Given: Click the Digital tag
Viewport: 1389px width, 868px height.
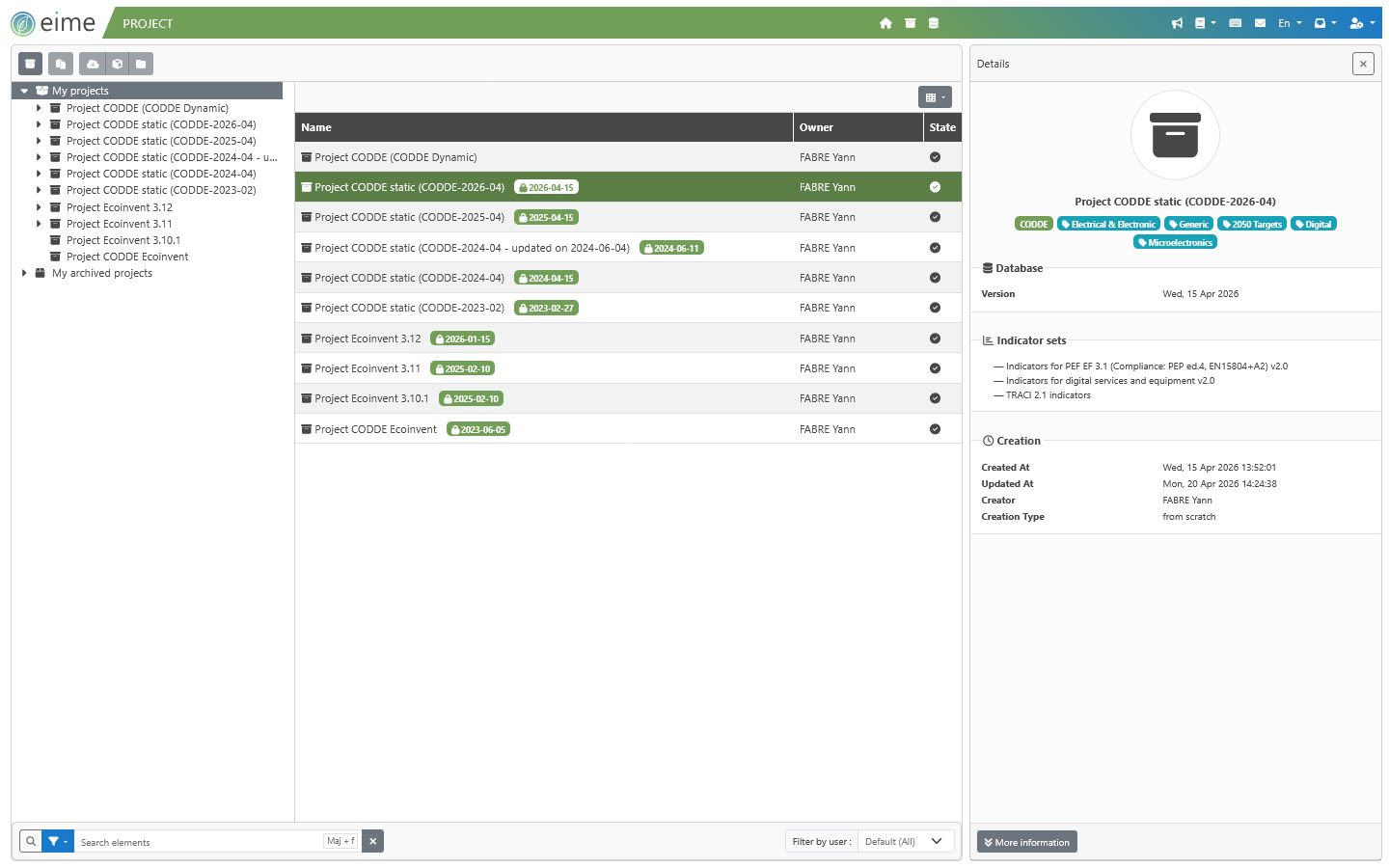Looking at the screenshot, I should 1314,224.
